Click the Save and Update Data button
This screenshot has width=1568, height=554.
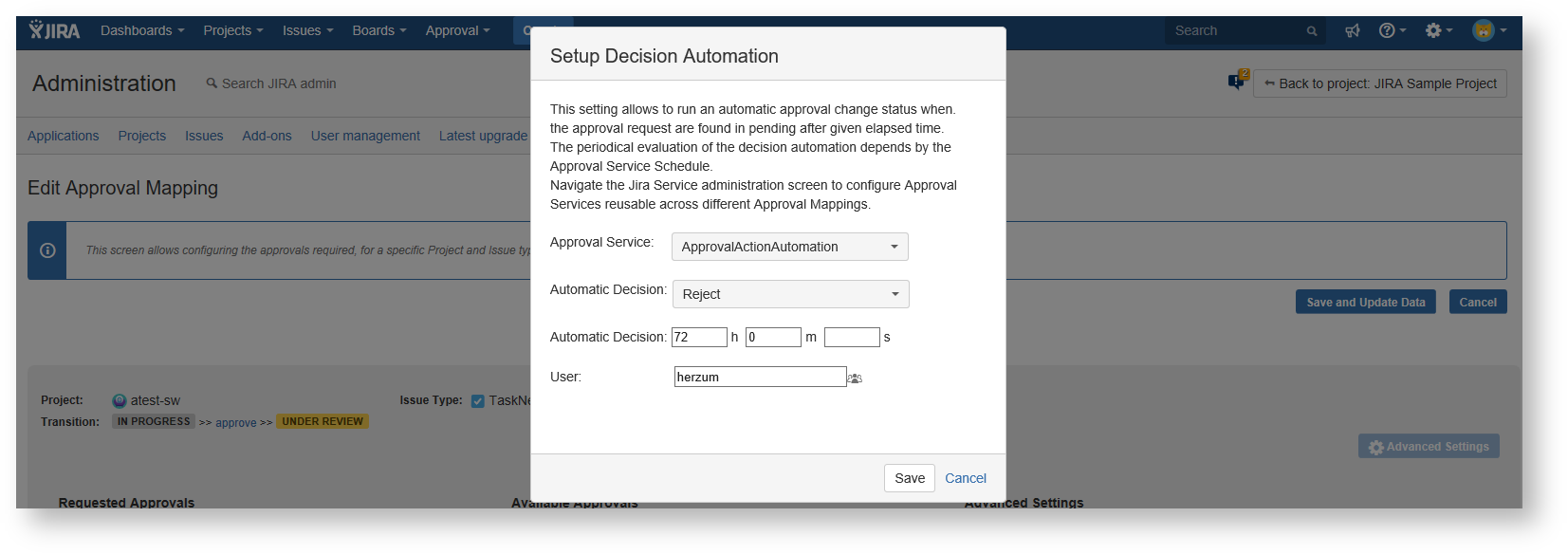click(1365, 302)
